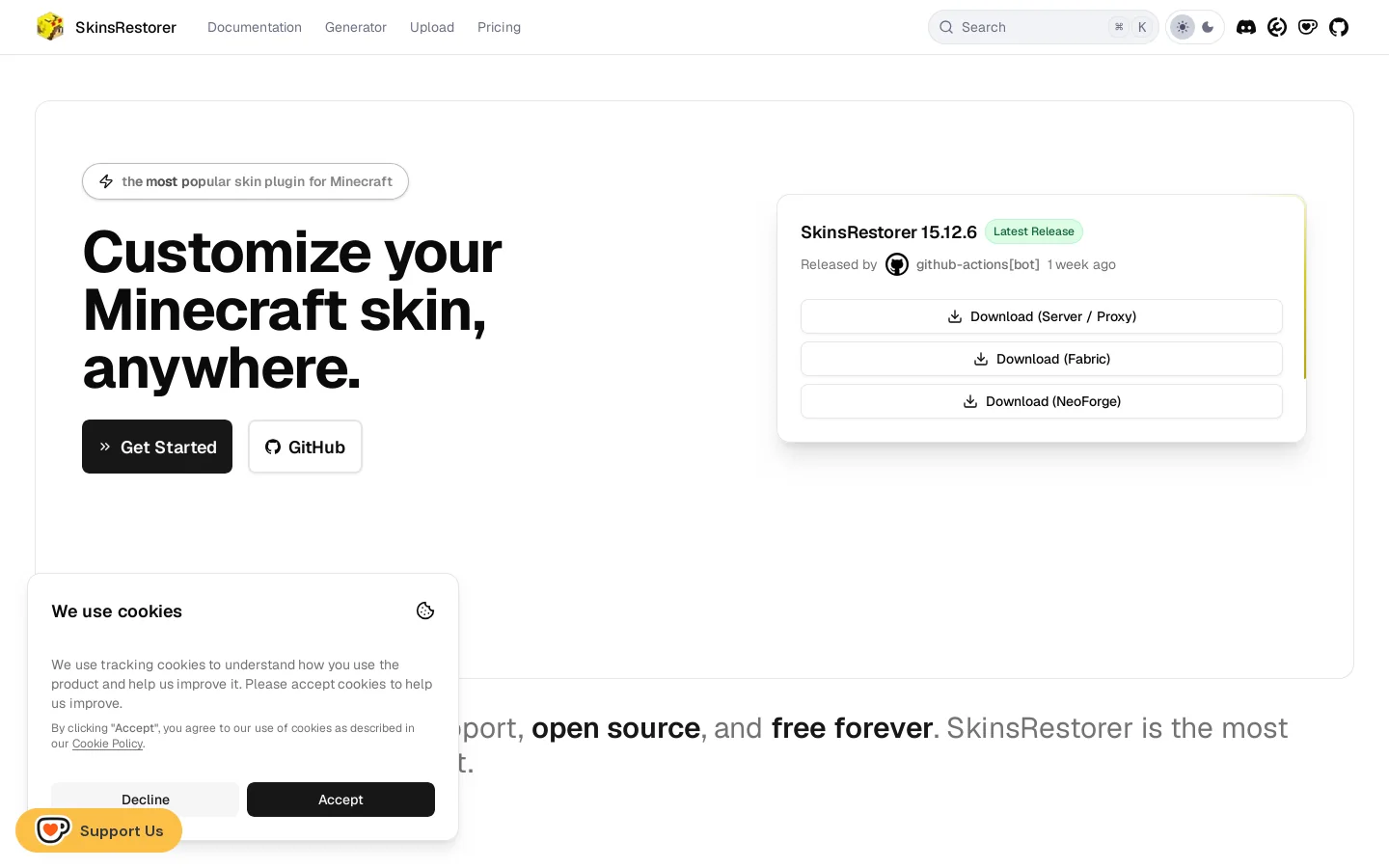This screenshot has width=1389, height=868.
Task: Click the Latest Release badge
Action: [x=1034, y=231]
